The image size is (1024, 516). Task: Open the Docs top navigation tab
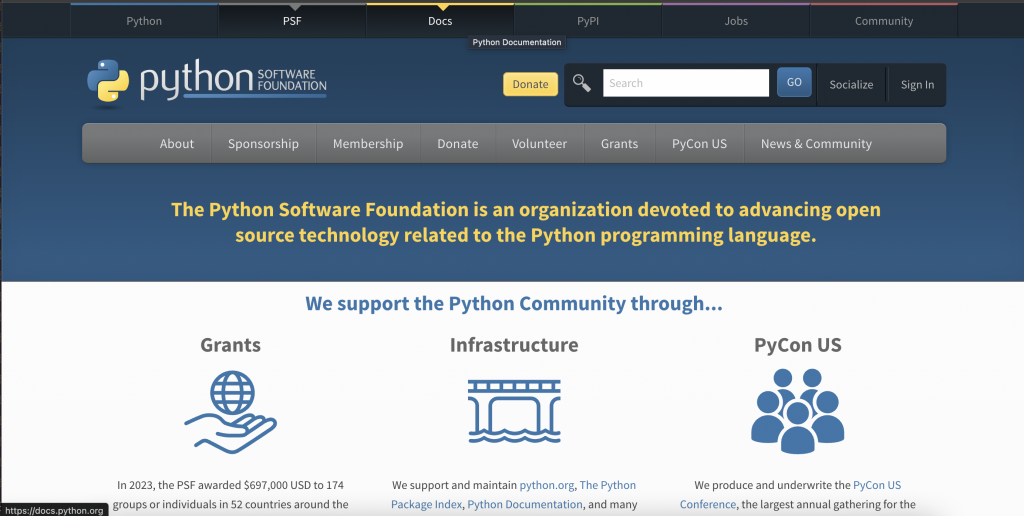pyautogui.click(x=440, y=21)
